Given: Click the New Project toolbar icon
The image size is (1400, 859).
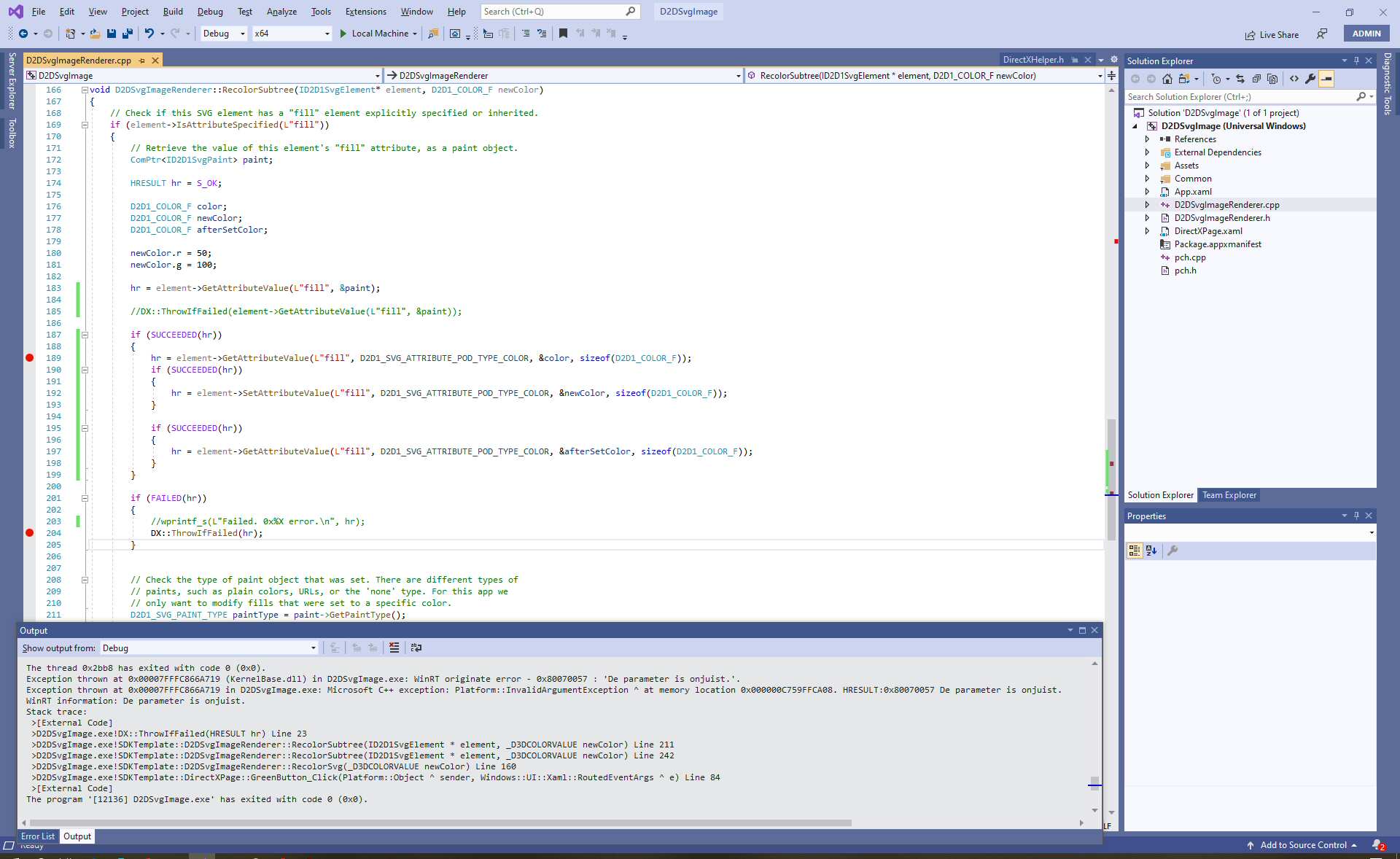Looking at the screenshot, I should [x=70, y=34].
